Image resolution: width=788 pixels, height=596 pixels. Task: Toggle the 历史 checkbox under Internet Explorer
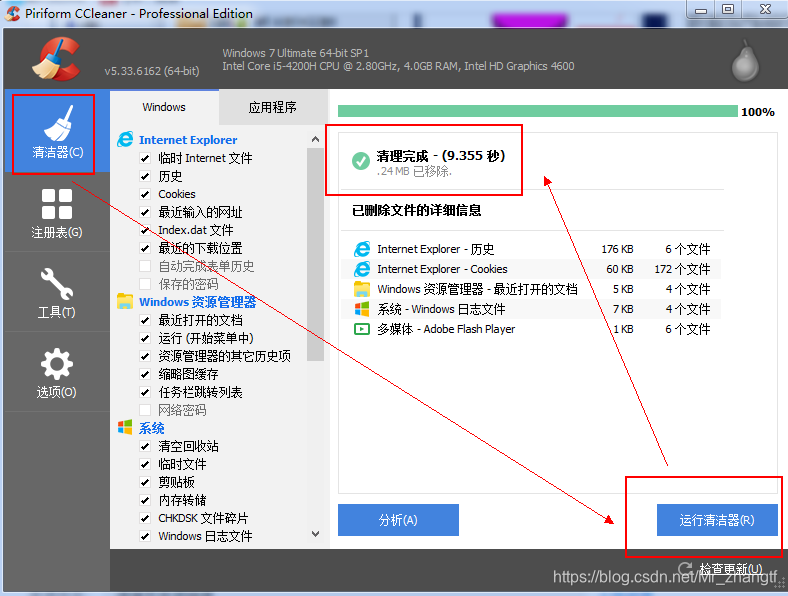point(145,176)
